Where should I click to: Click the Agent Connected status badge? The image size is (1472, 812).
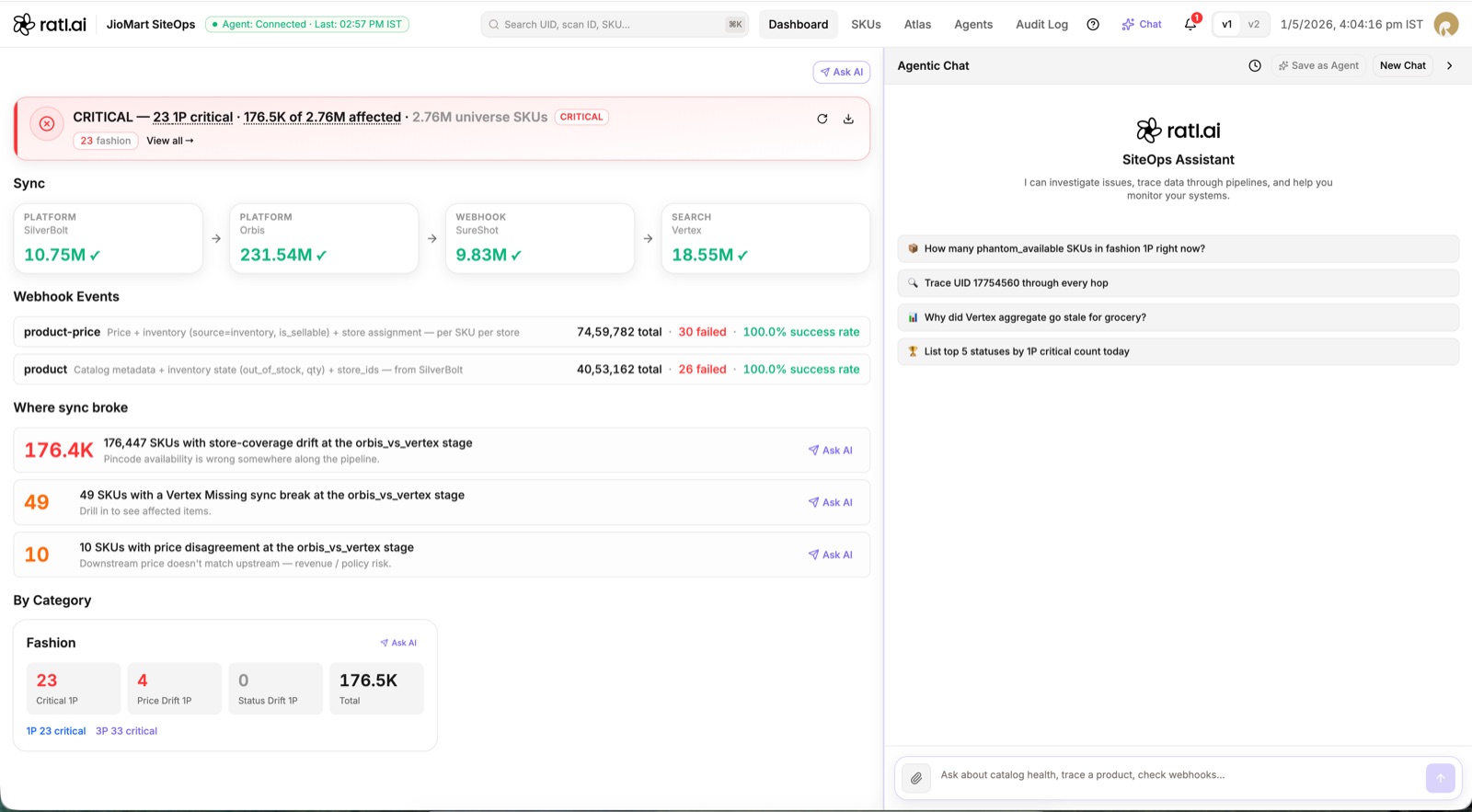point(307,24)
